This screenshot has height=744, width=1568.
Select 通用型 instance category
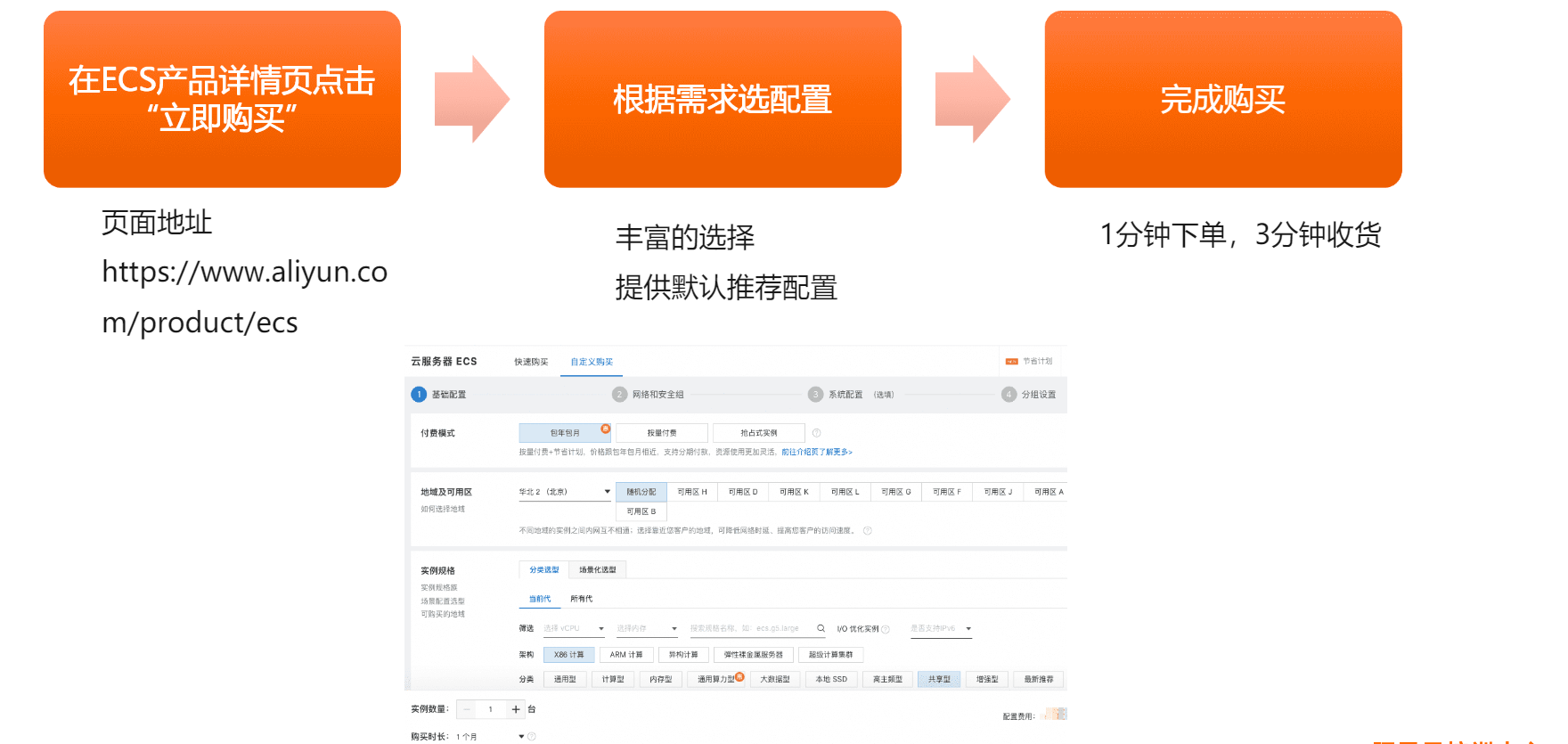tap(565, 680)
